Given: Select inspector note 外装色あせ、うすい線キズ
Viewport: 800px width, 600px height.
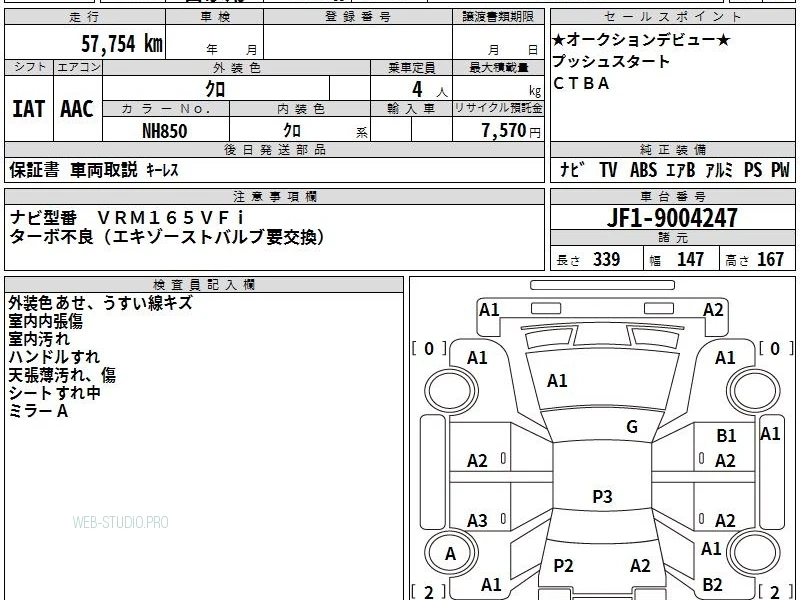Looking at the screenshot, I should coord(101,303).
